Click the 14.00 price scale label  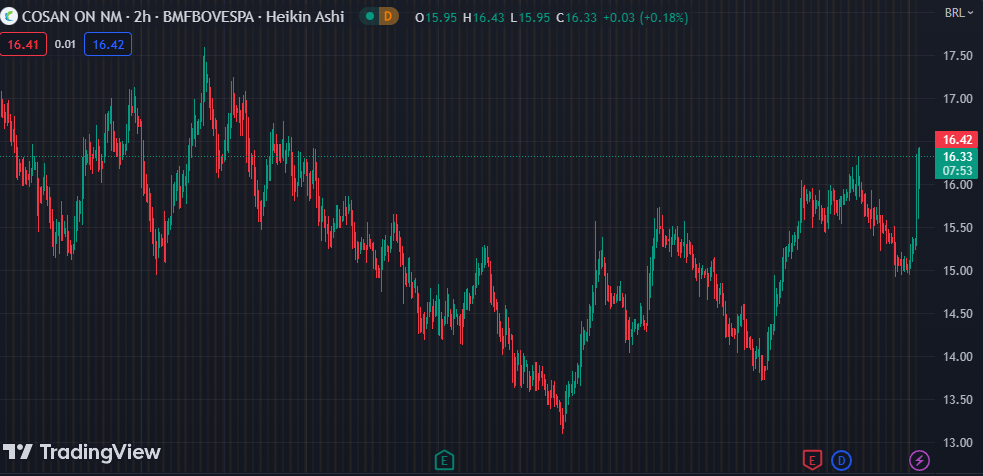point(957,357)
